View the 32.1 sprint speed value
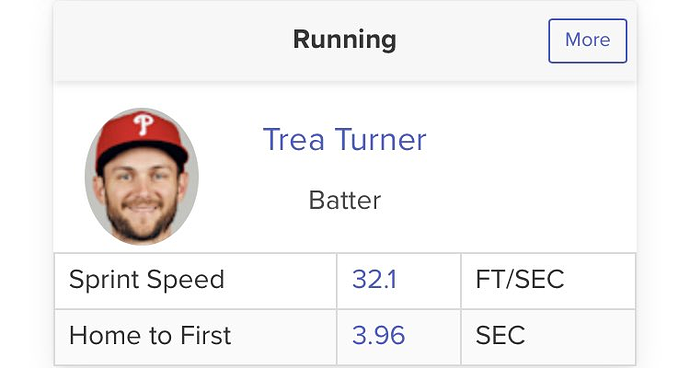 coord(374,280)
